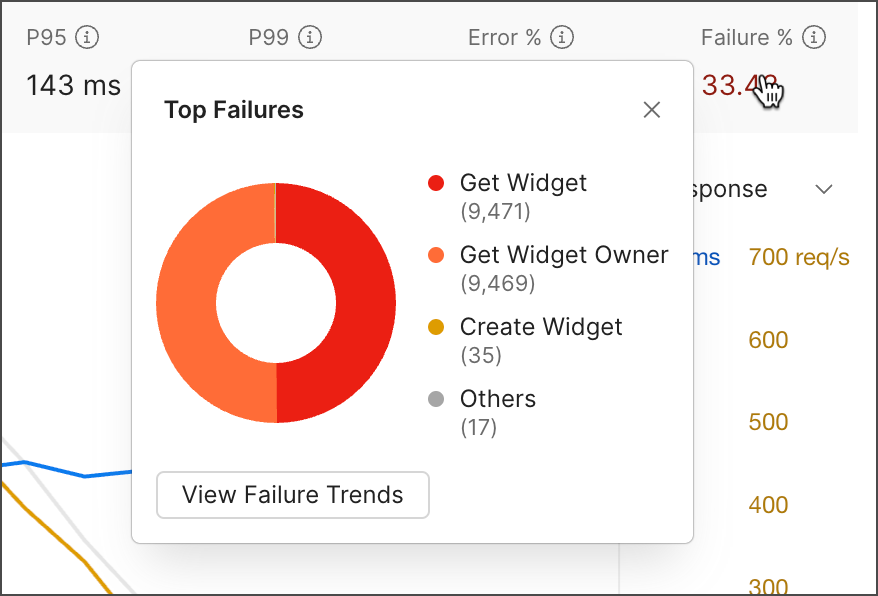Select the Get Widget Owner failure entry
The width and height of the screenshot is (878, 596).
(564, 255)
